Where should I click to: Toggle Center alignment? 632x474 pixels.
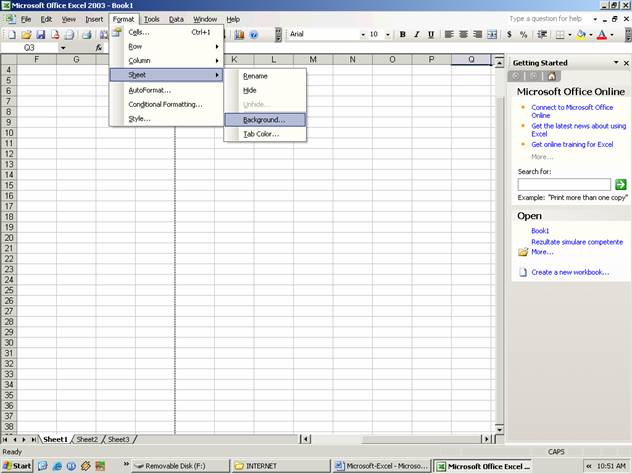463,35
